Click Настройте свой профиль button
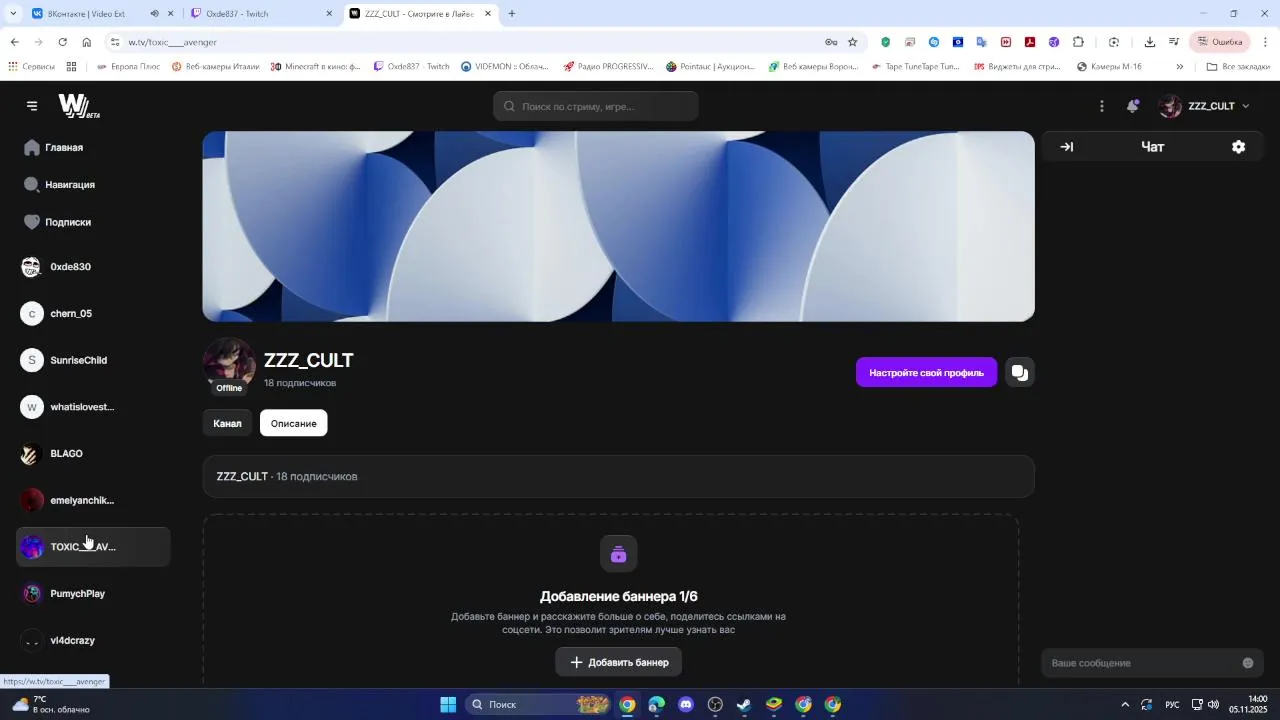This screenshot has height=720, width=1280. [x=926, y=372]
